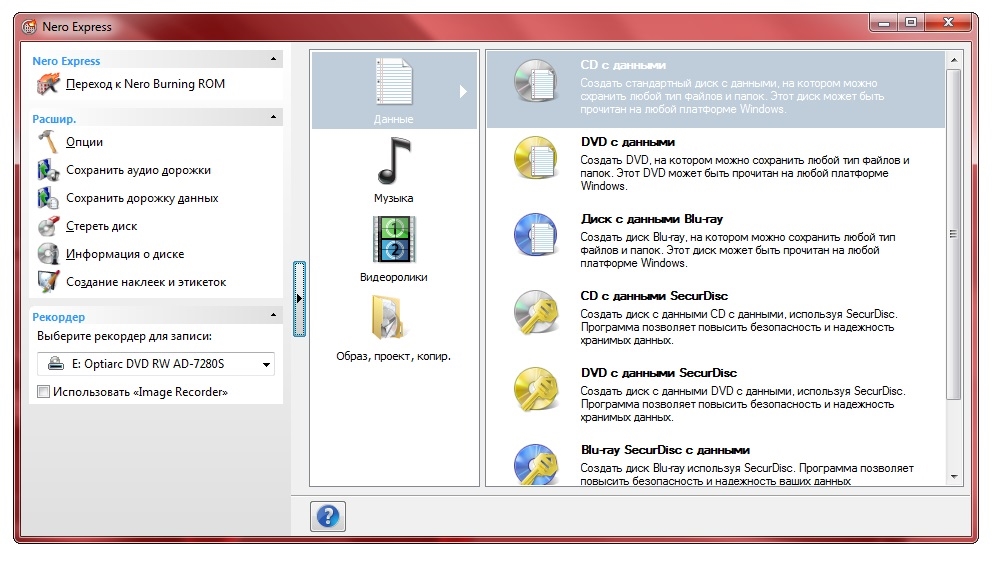Select the DVD с данными SecurDisc title
Image resolution: width=996 pixels, height=563 pixels.
point(659,372)
